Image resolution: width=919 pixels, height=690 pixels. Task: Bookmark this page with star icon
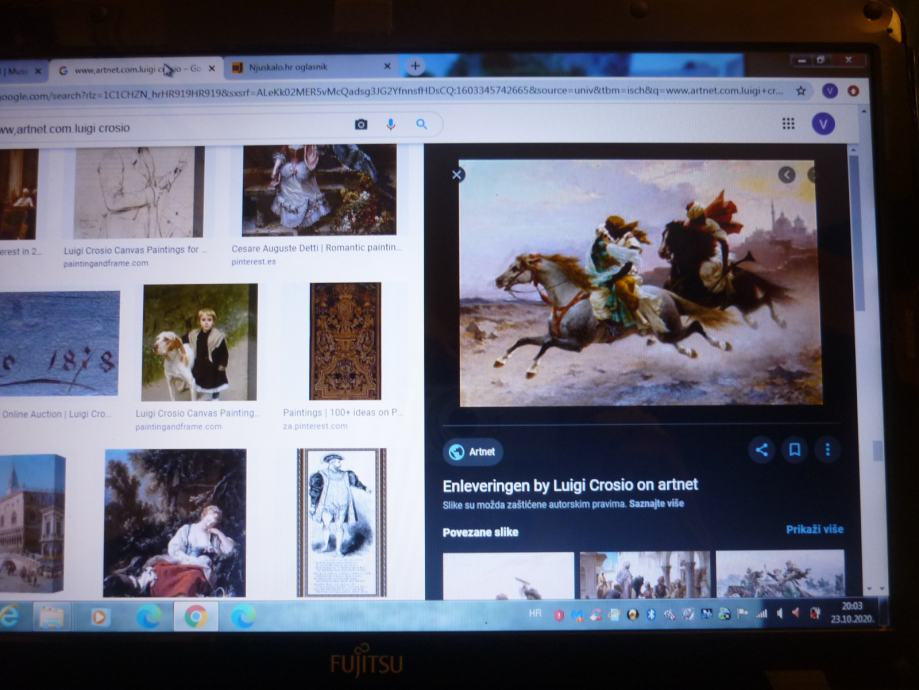click(x=801, y=91)
